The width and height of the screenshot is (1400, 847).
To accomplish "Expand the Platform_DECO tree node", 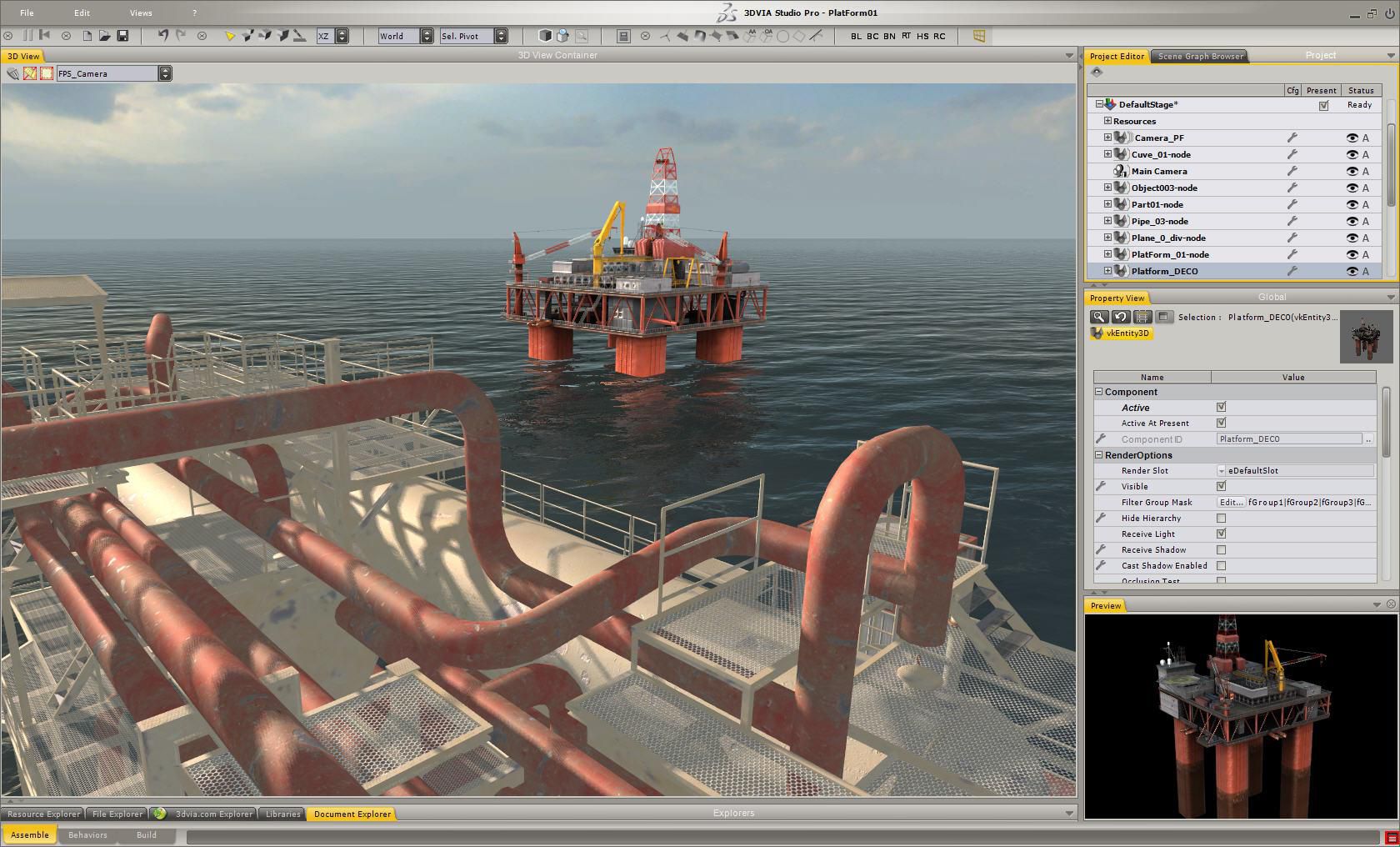I will click(x=1107, y=271).
